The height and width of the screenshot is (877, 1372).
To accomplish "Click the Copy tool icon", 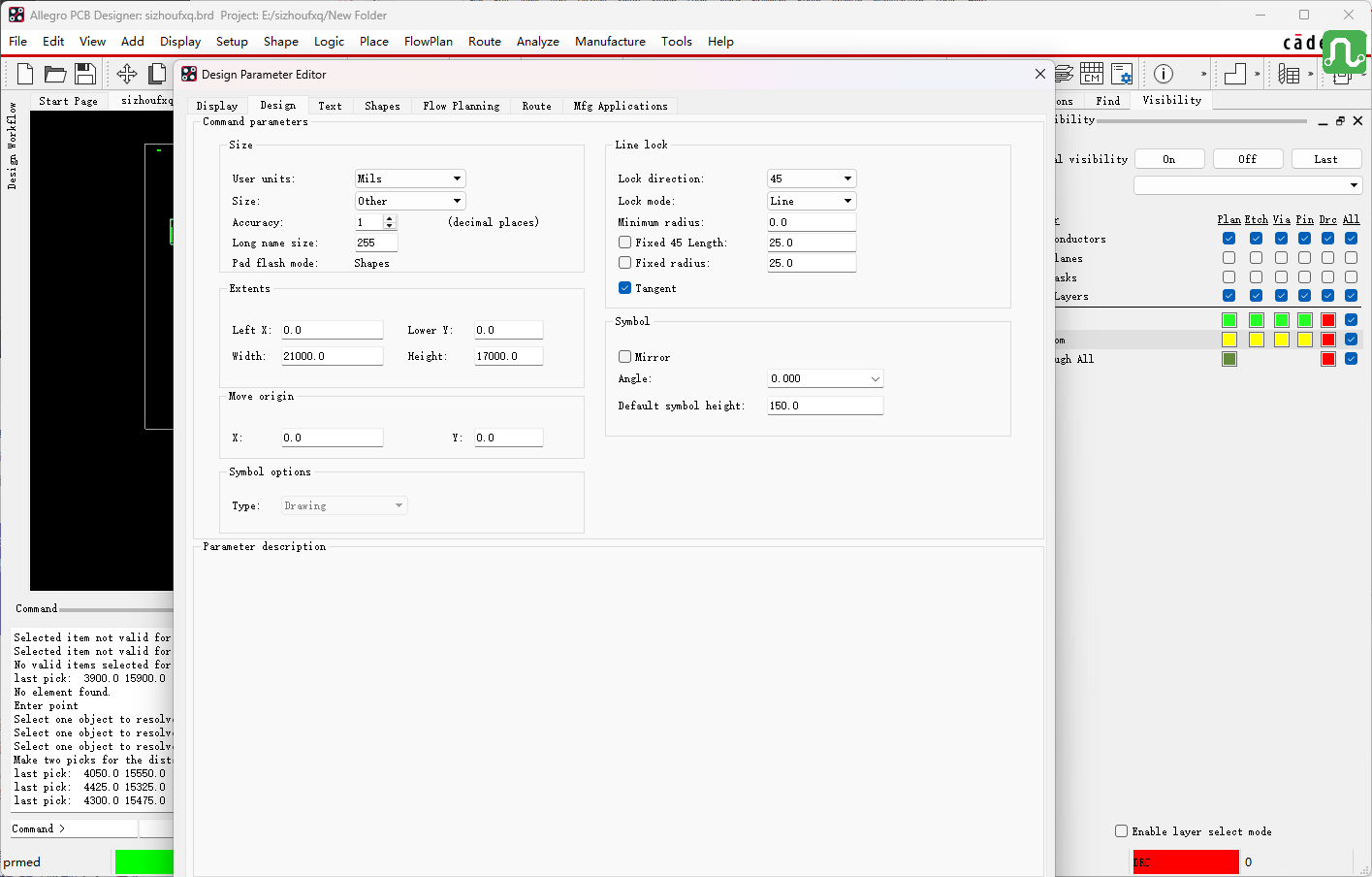I will tap(157, 74).
